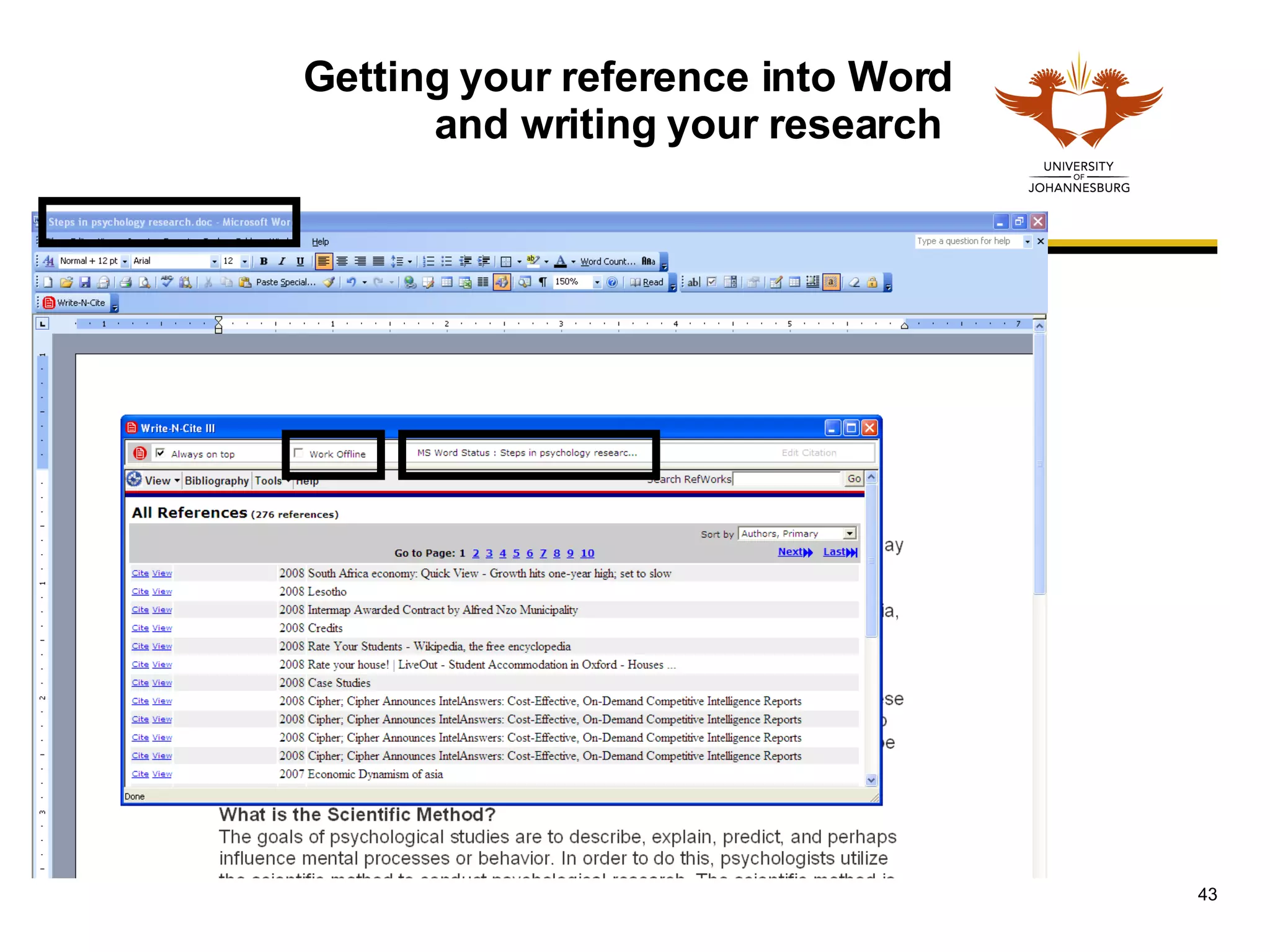This screenshot has width=1270, height=952.
Task: Center the paragraph text
Action: [342, 262]
